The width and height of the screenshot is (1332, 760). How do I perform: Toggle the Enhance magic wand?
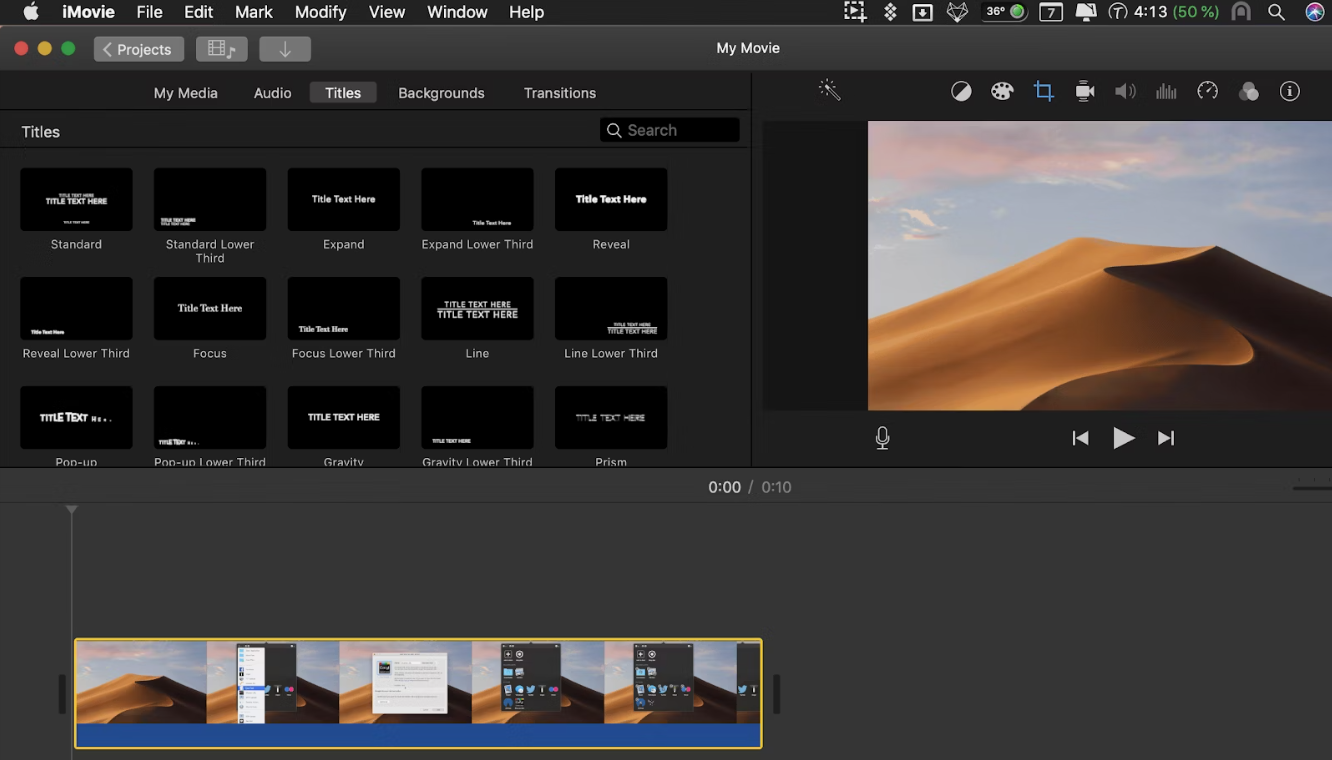(x=830, y=90)
